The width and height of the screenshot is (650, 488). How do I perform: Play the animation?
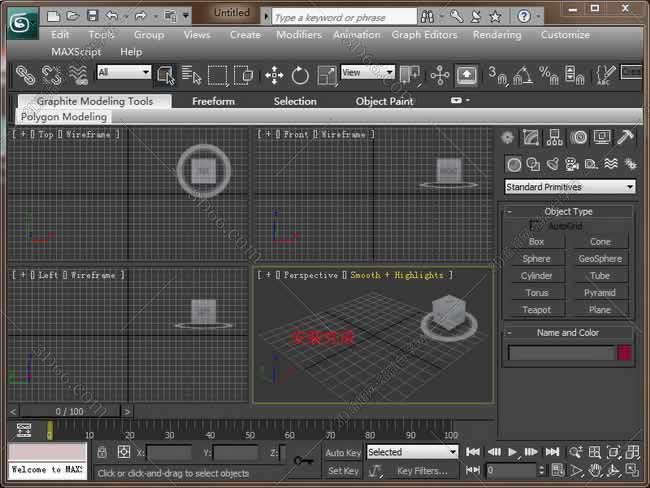512,452
